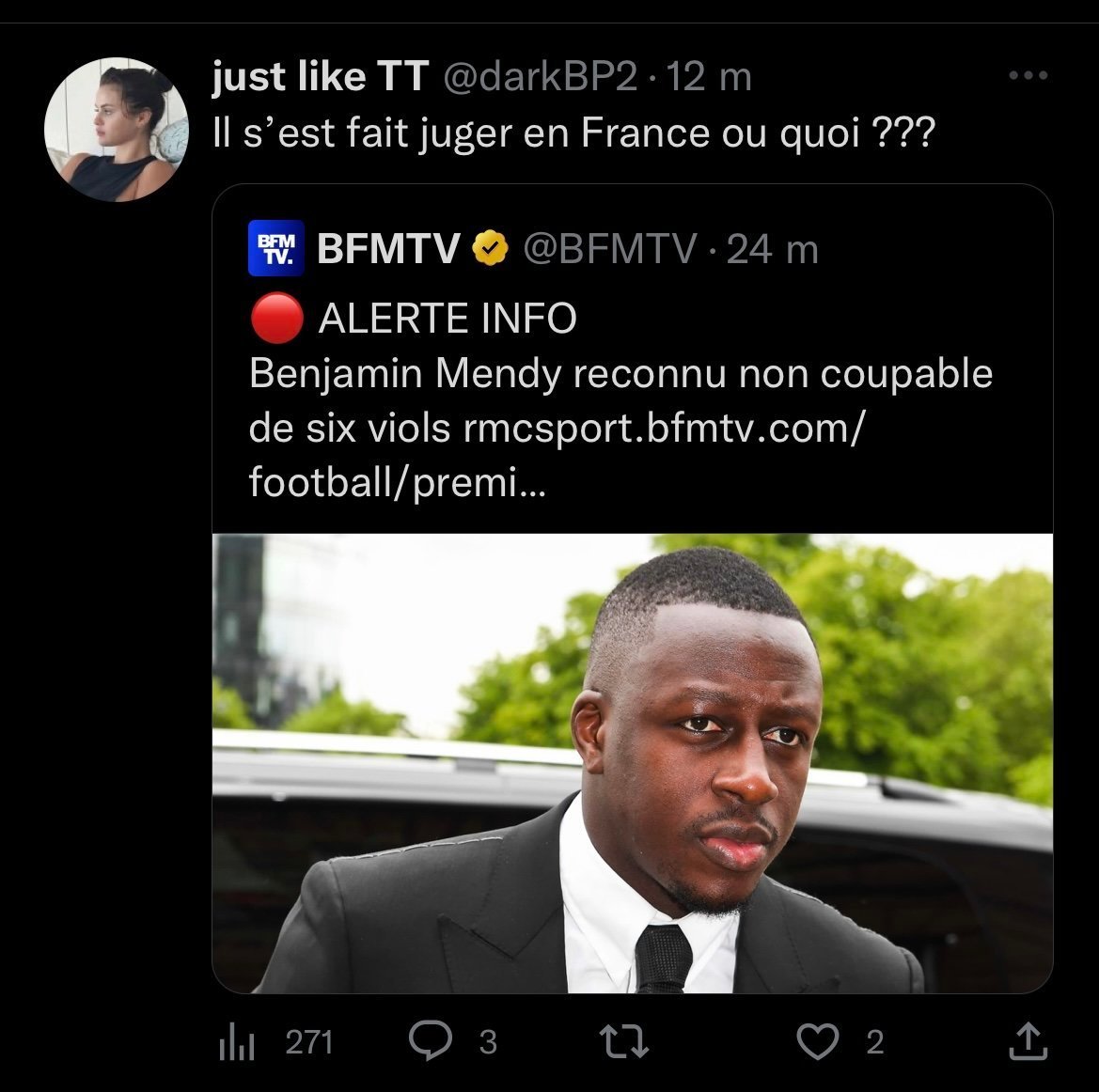Open the three-dot more options menu
The height and width of the screenshot is (1092, 1099).
[x=1027, y=77]
